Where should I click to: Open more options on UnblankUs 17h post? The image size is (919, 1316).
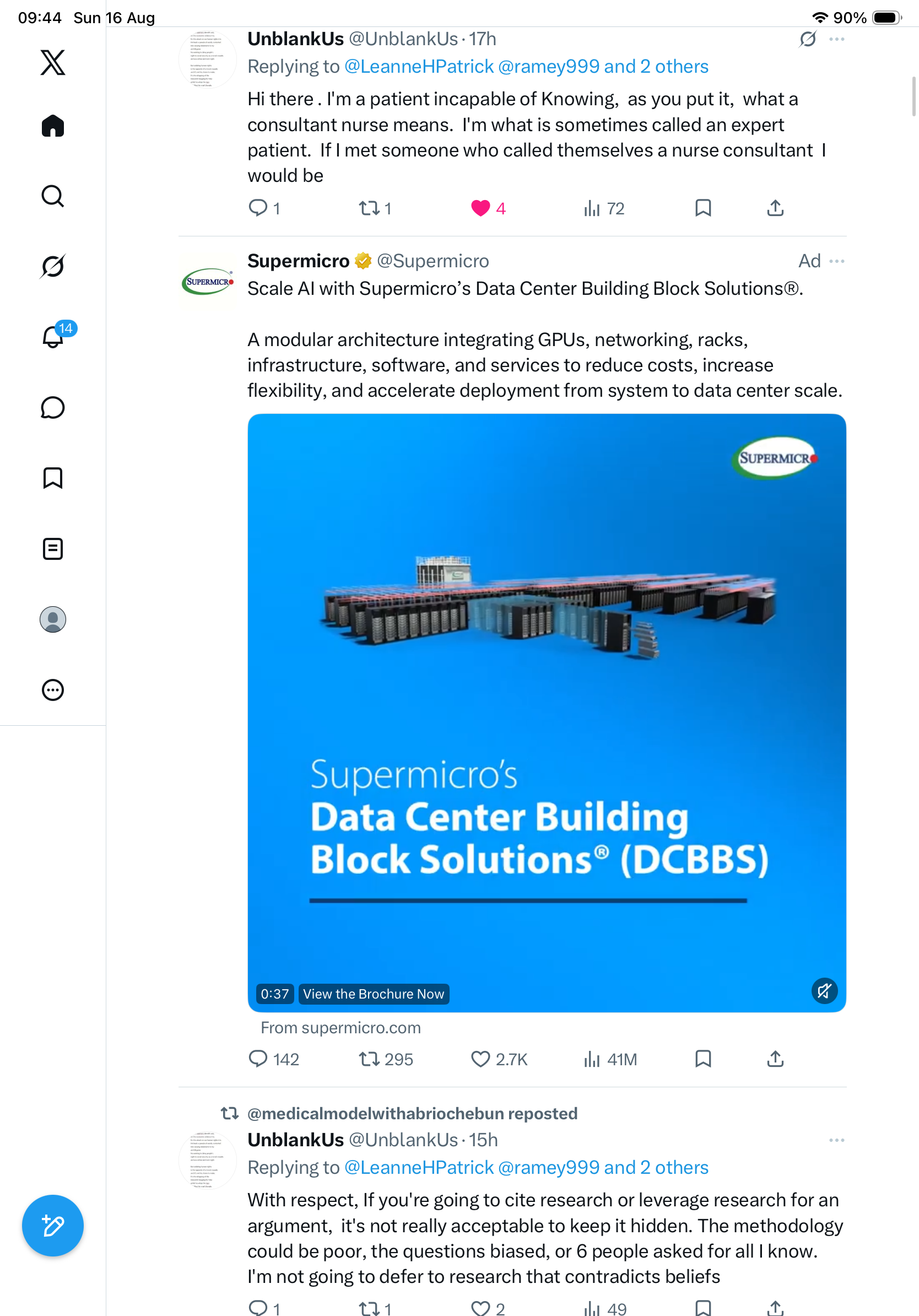coord(836,39)
